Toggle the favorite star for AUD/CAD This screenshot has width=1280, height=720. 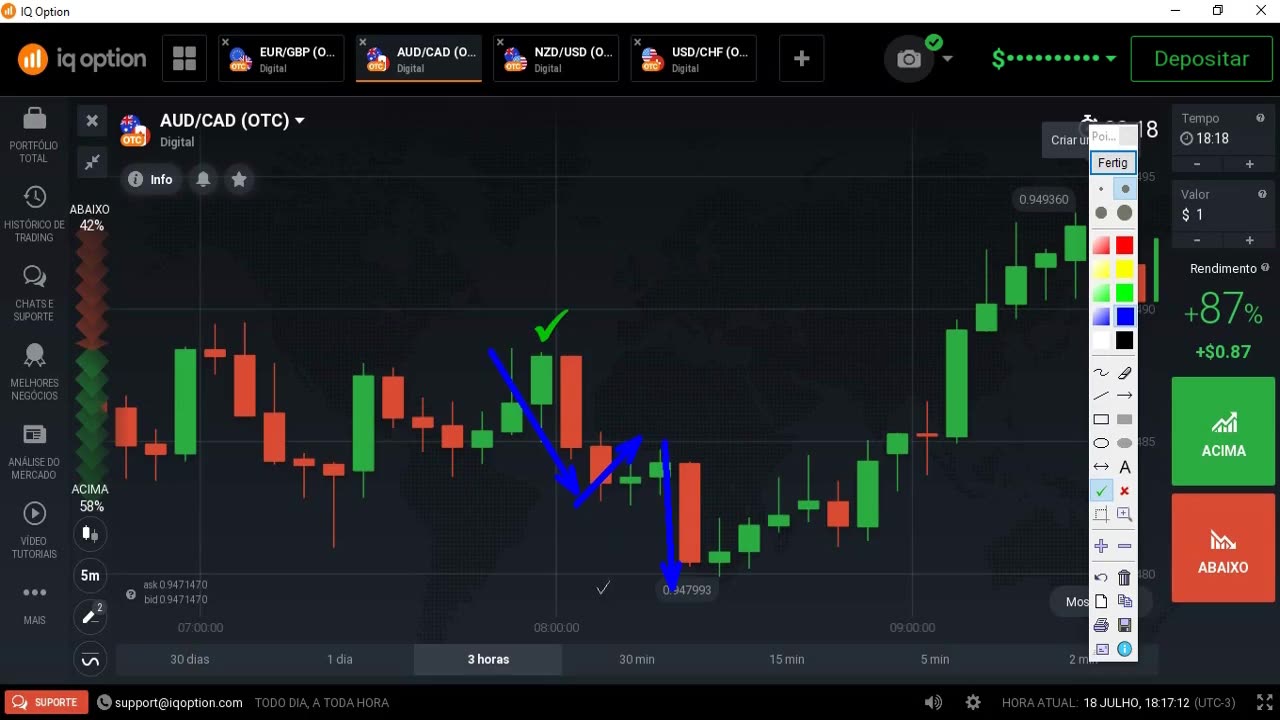tap(239, 180)
